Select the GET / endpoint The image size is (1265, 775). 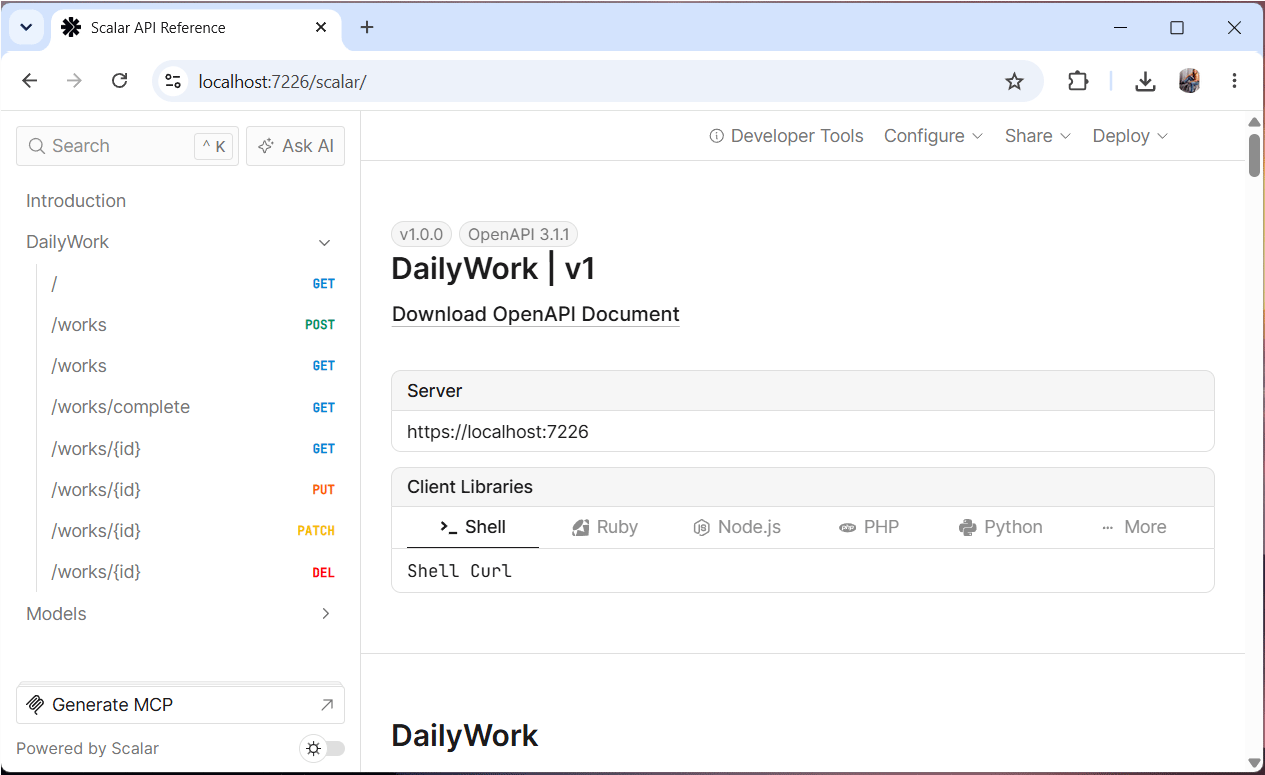193,284
